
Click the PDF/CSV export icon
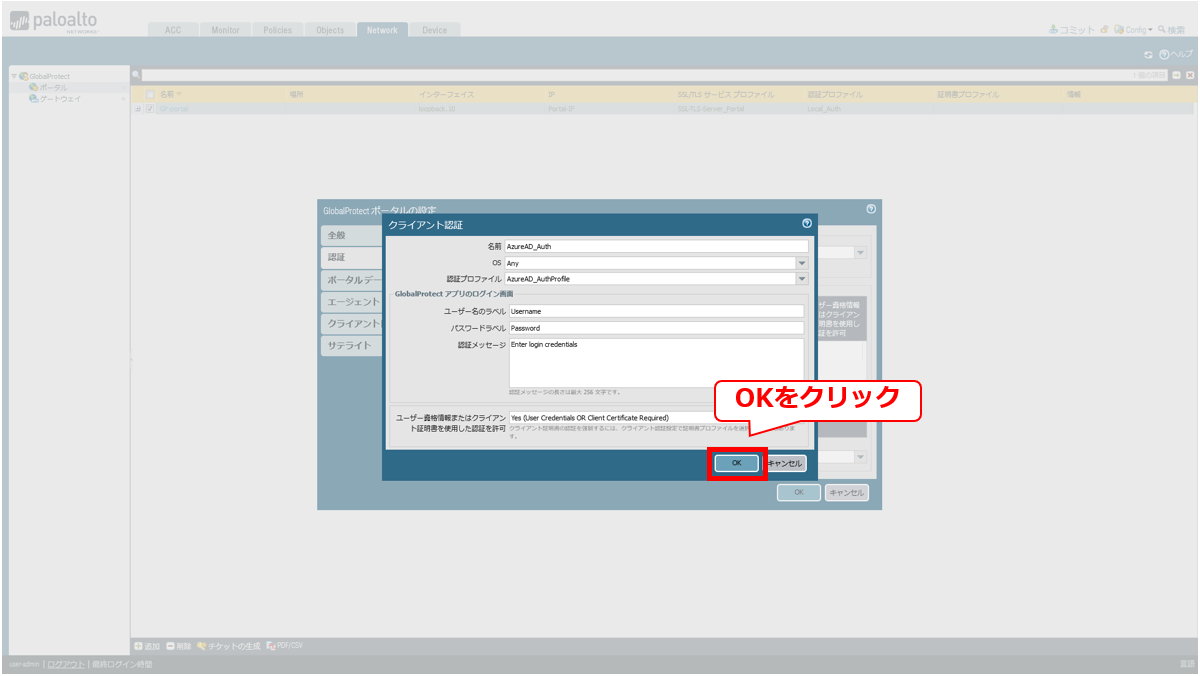[270, 646]
